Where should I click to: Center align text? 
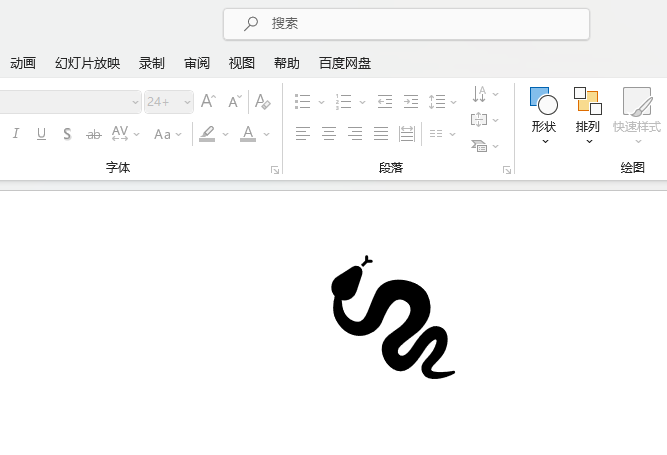[x=329, y=134]
